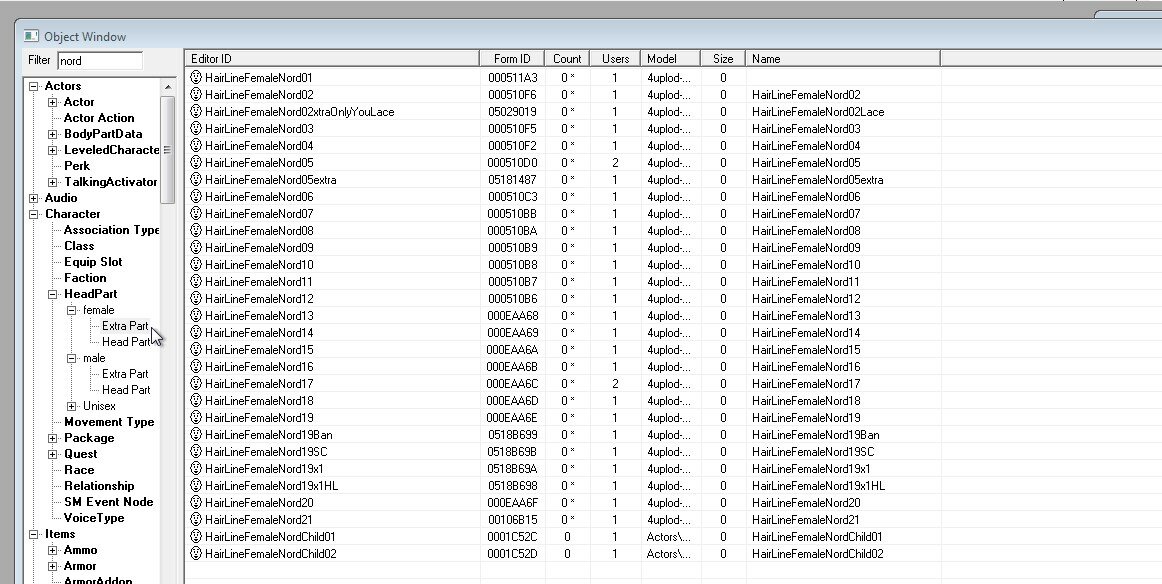Select SM Event Node tree item
Viewport: 1162px width, 584px height.
click(108, 502)
